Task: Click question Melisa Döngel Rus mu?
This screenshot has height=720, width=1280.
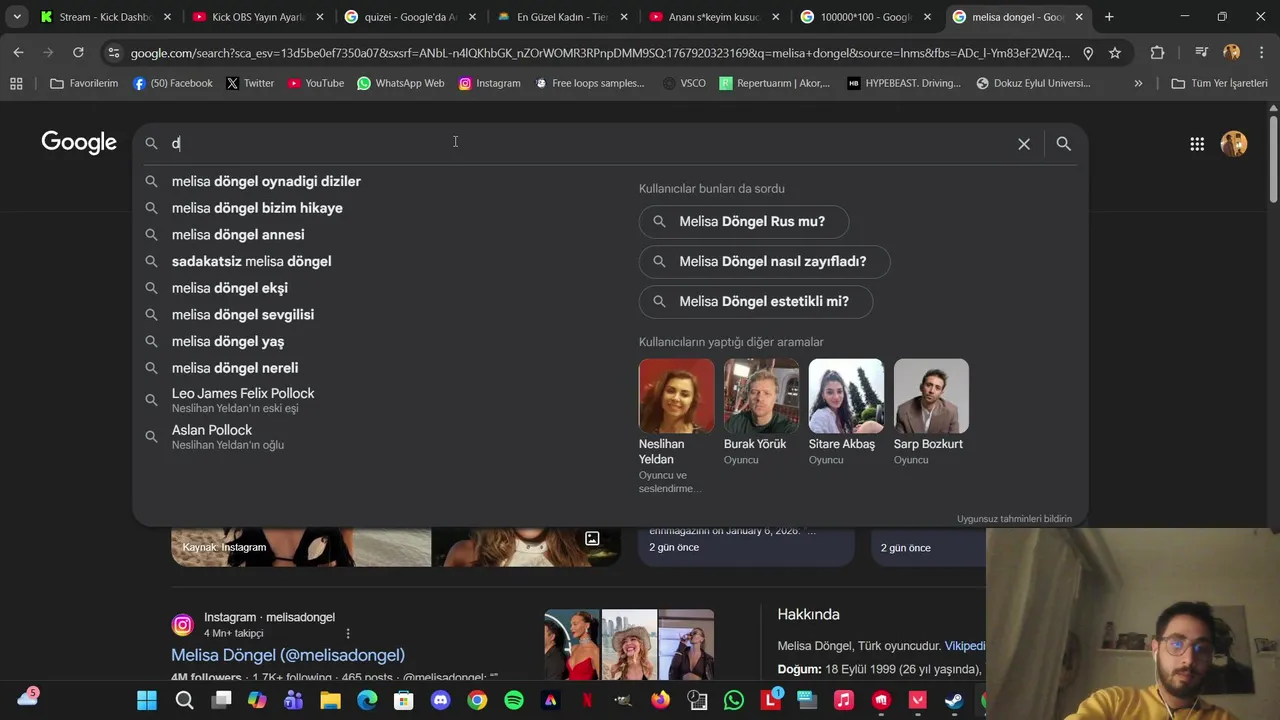Action: (744, 222)
